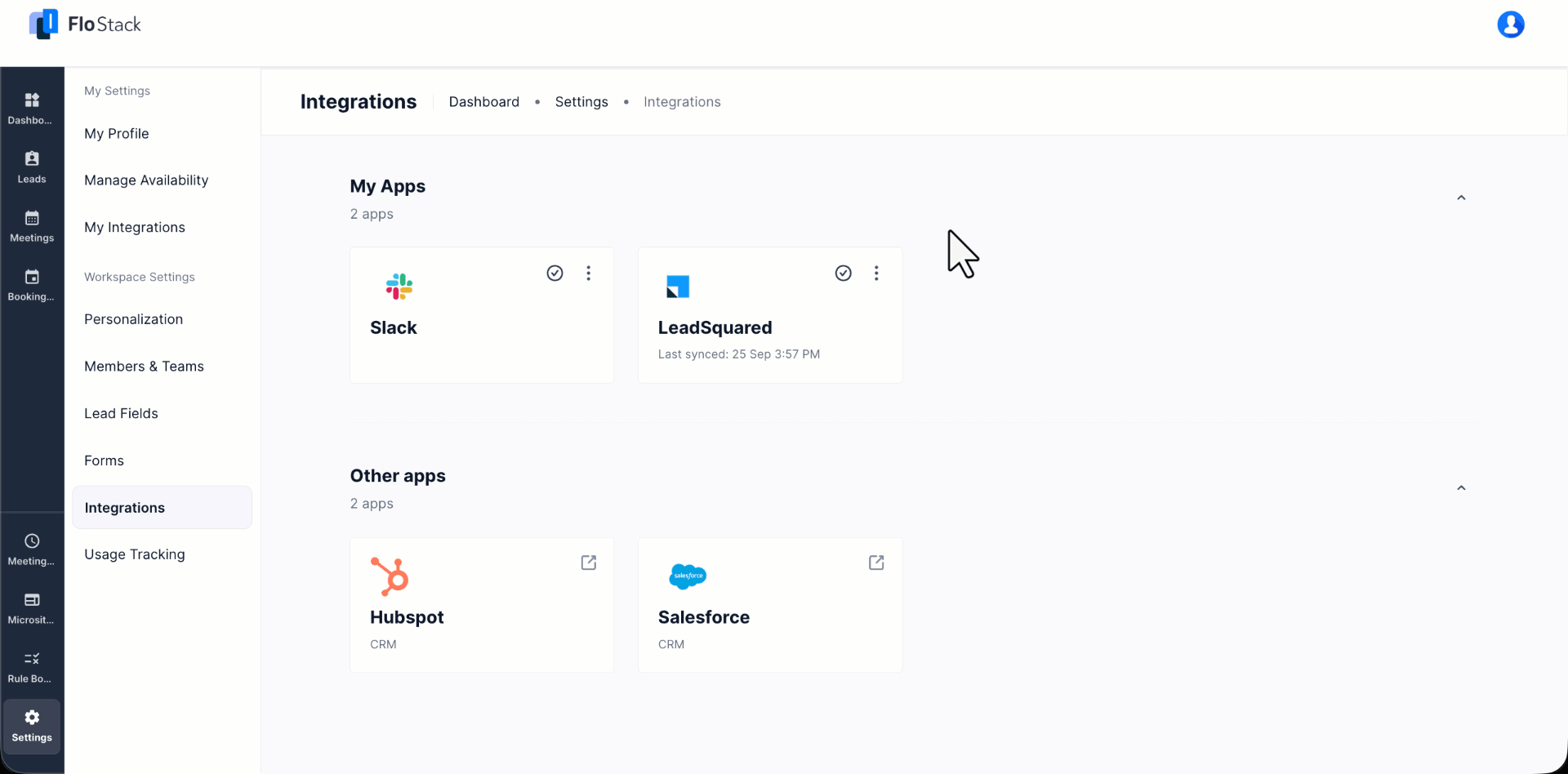The image size is (1568, 774).
Task: Open Forms settings
Action: pos(104,460)
